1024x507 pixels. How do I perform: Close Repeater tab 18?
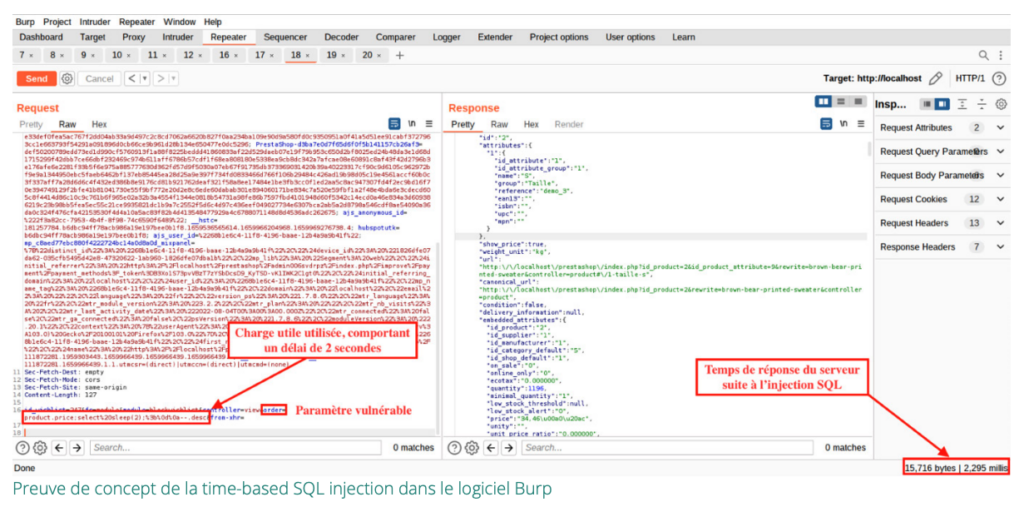[x=308, y=56]
